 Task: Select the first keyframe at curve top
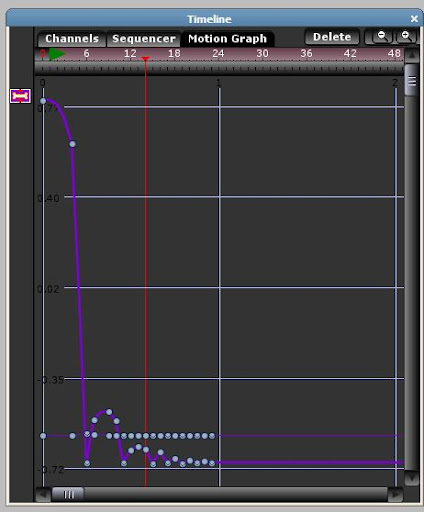[x=43, y=101]
